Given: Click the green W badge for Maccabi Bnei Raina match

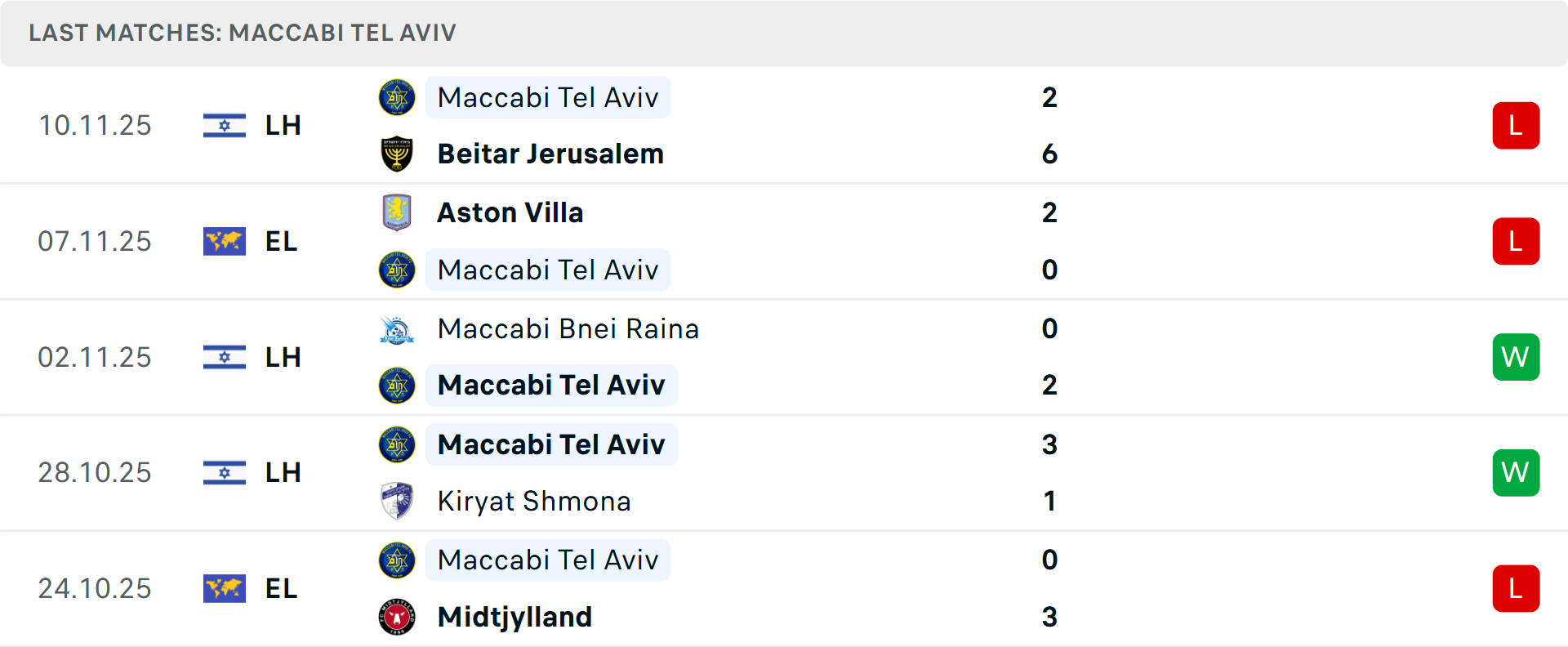Looking at the screenshot, I should tap(1516, 357).
